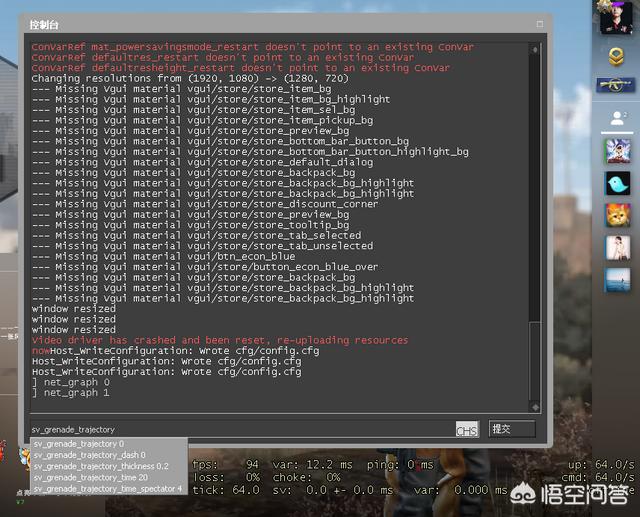The image size is (640, 517).
Task: Select the seascape friend avatar
Action: (x=618, y=280)
